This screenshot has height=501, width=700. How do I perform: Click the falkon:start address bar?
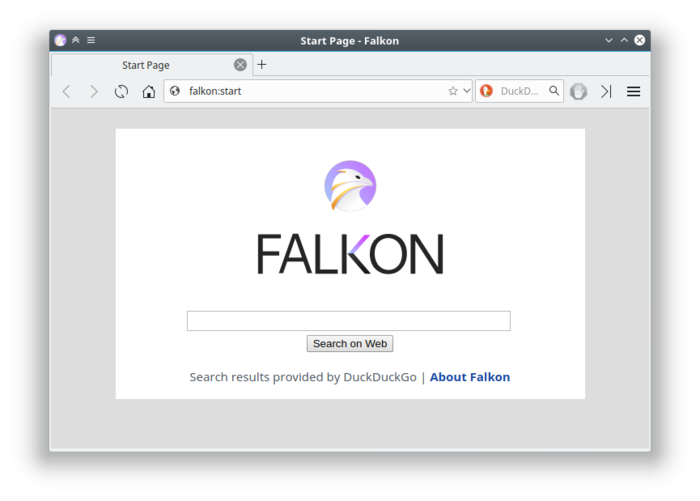[x=317, y=91]
